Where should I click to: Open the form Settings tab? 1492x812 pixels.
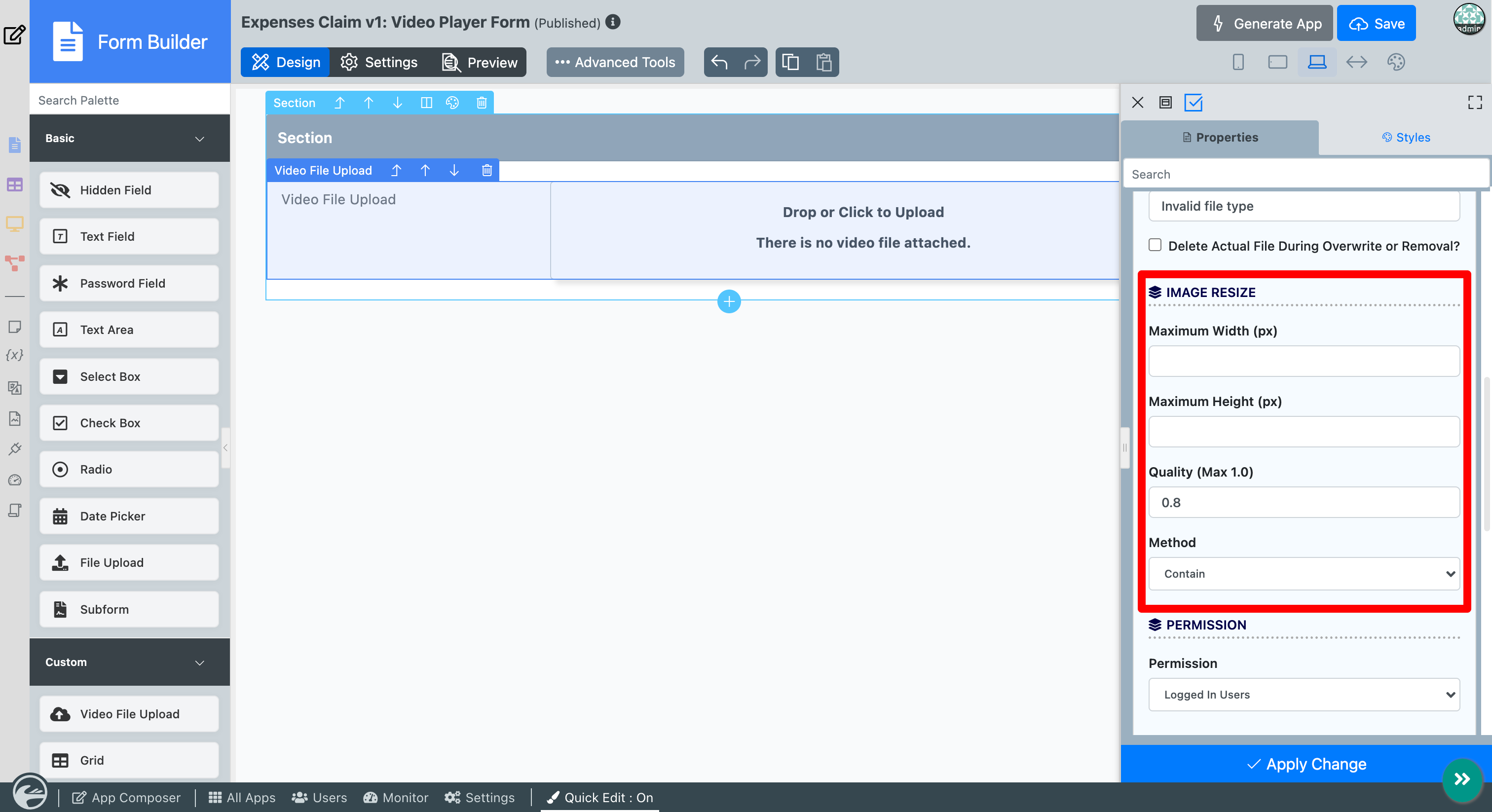pyautogui.click(x=379, y=62)
